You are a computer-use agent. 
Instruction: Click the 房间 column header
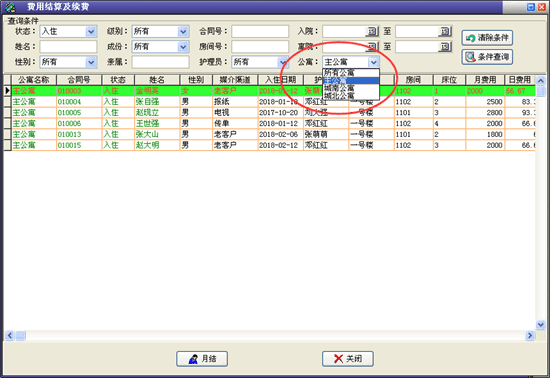pos(414,80)
